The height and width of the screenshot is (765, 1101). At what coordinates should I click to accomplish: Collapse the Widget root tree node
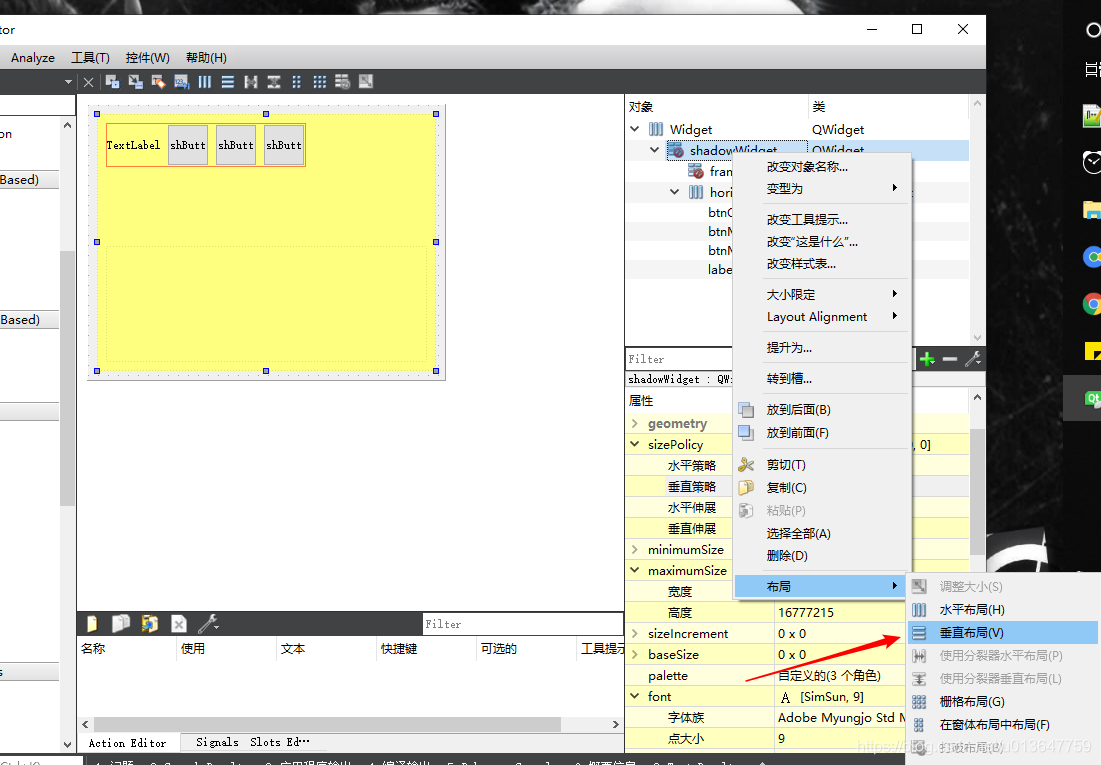pyautogui.click(x=635, y=129)
